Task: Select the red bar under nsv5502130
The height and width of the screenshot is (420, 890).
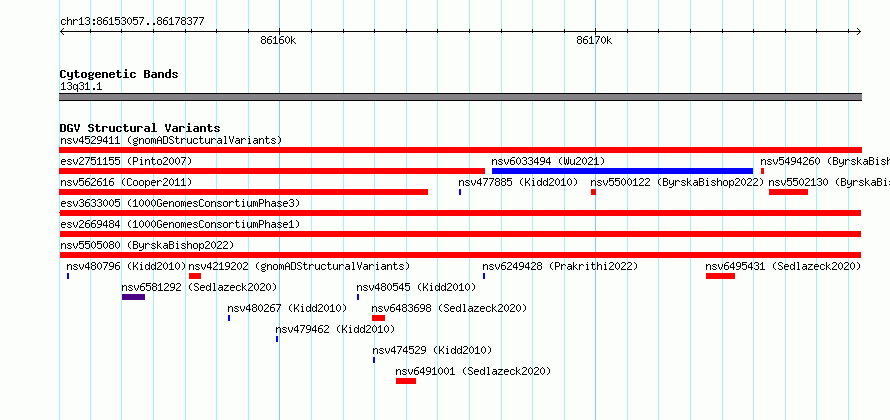Action: 788,192
